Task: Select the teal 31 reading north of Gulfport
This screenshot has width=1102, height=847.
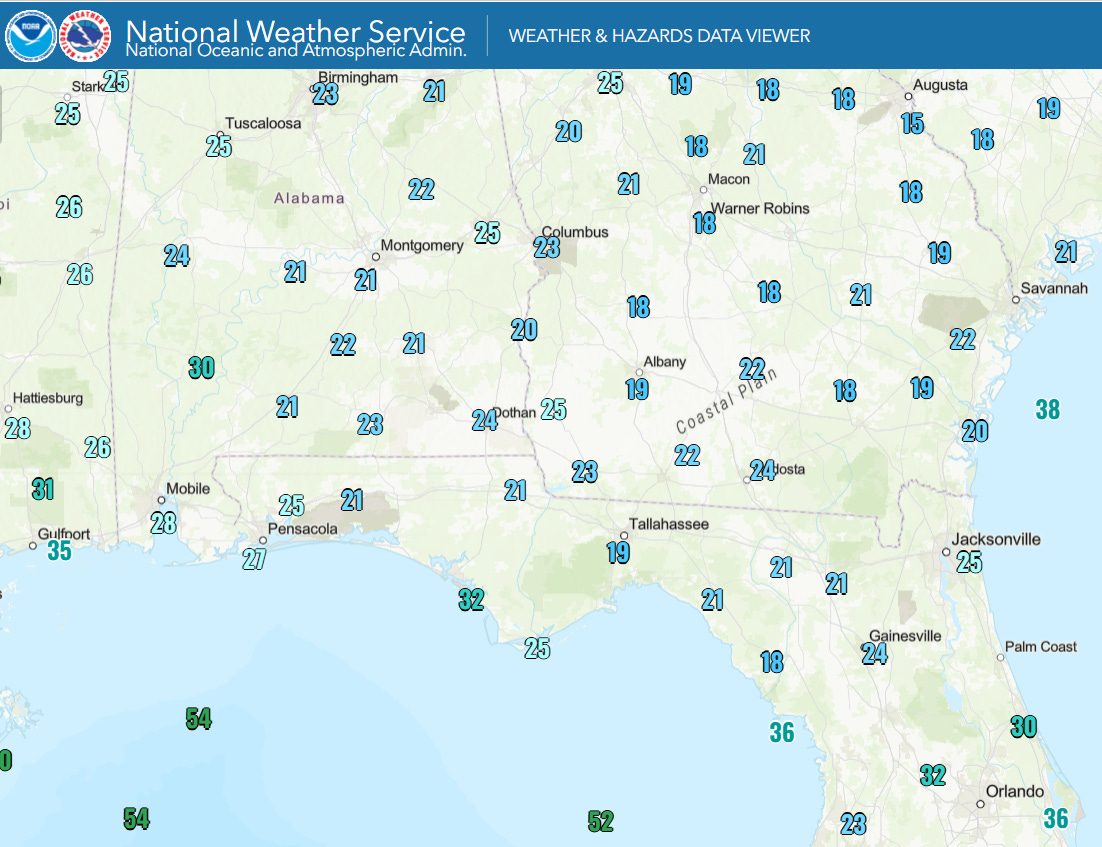Action: [x=43, y=489]
